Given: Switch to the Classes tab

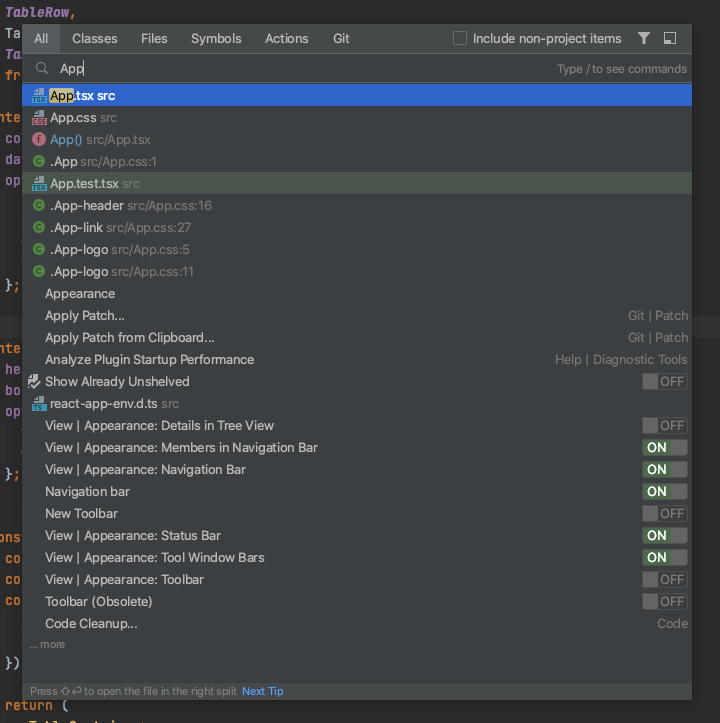Looking at the screenshot, I should pyautogui.click(x=95, y=38).
